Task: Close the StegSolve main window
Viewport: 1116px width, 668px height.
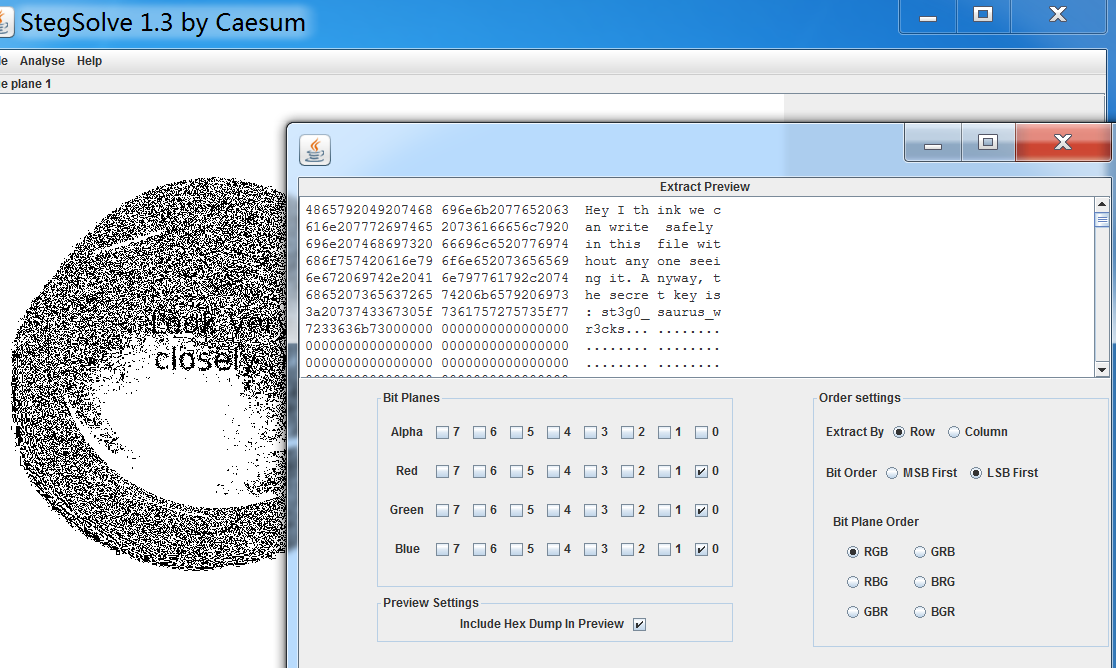Action: pos(1058,16)
